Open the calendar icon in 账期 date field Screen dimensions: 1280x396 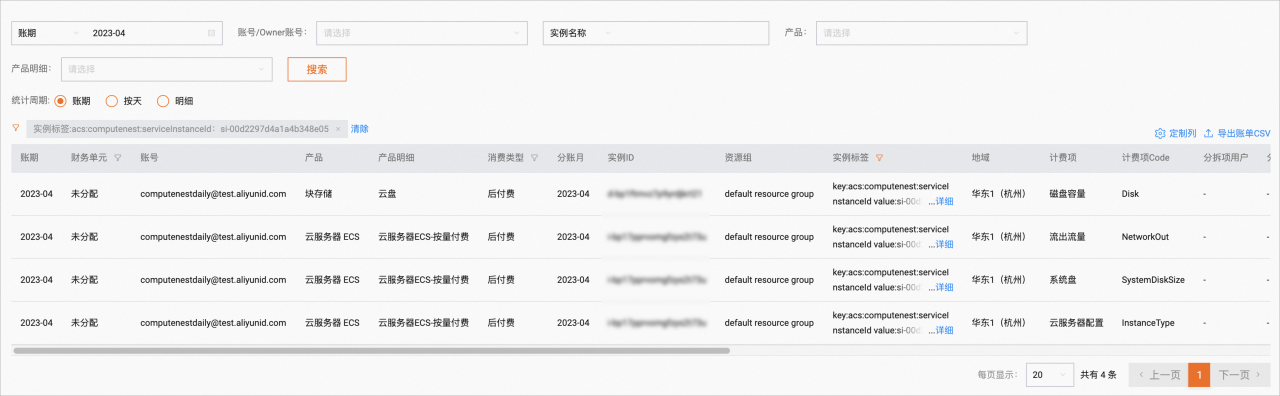211,33
